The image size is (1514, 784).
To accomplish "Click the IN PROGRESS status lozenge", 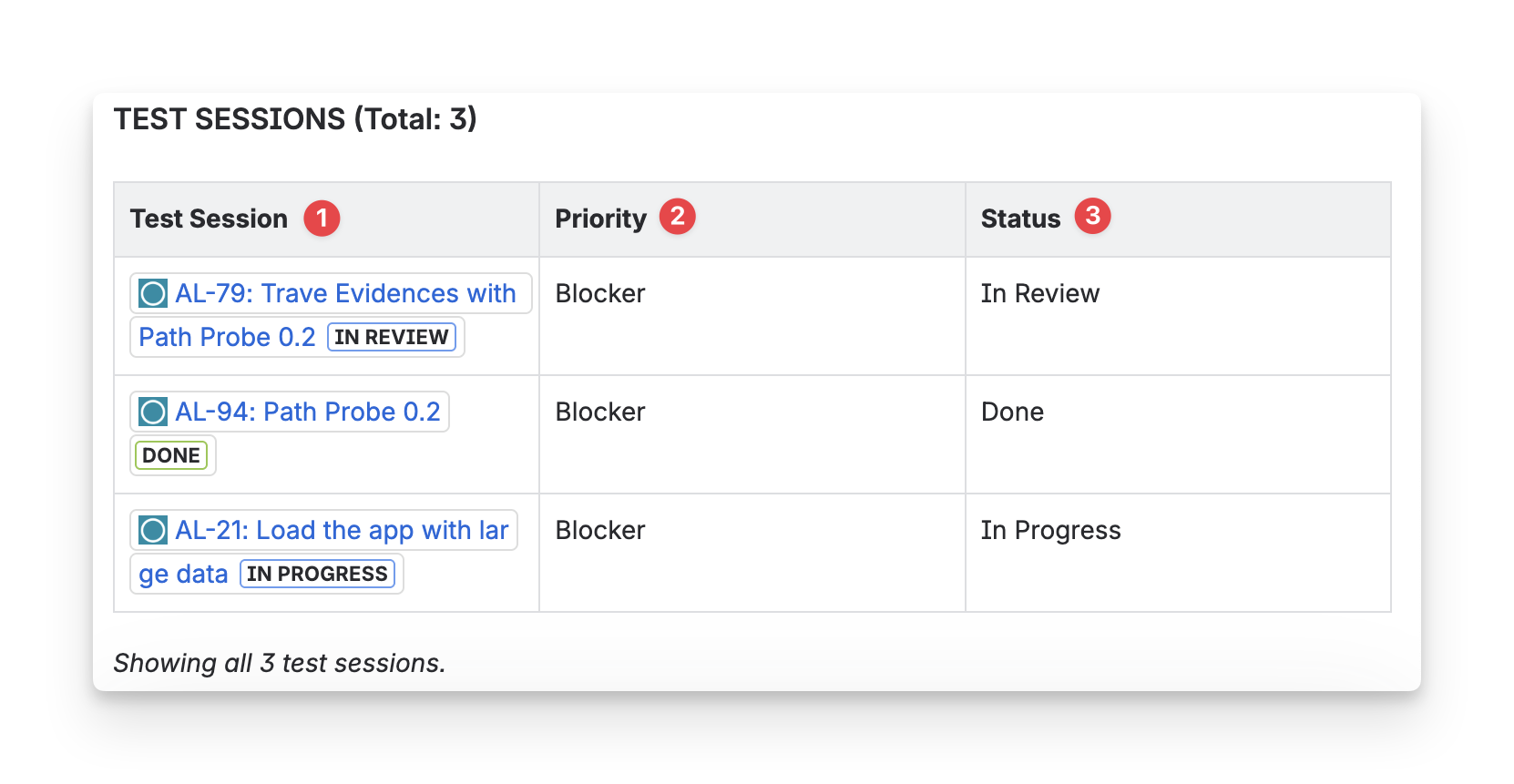I will (x=317, y=574).
